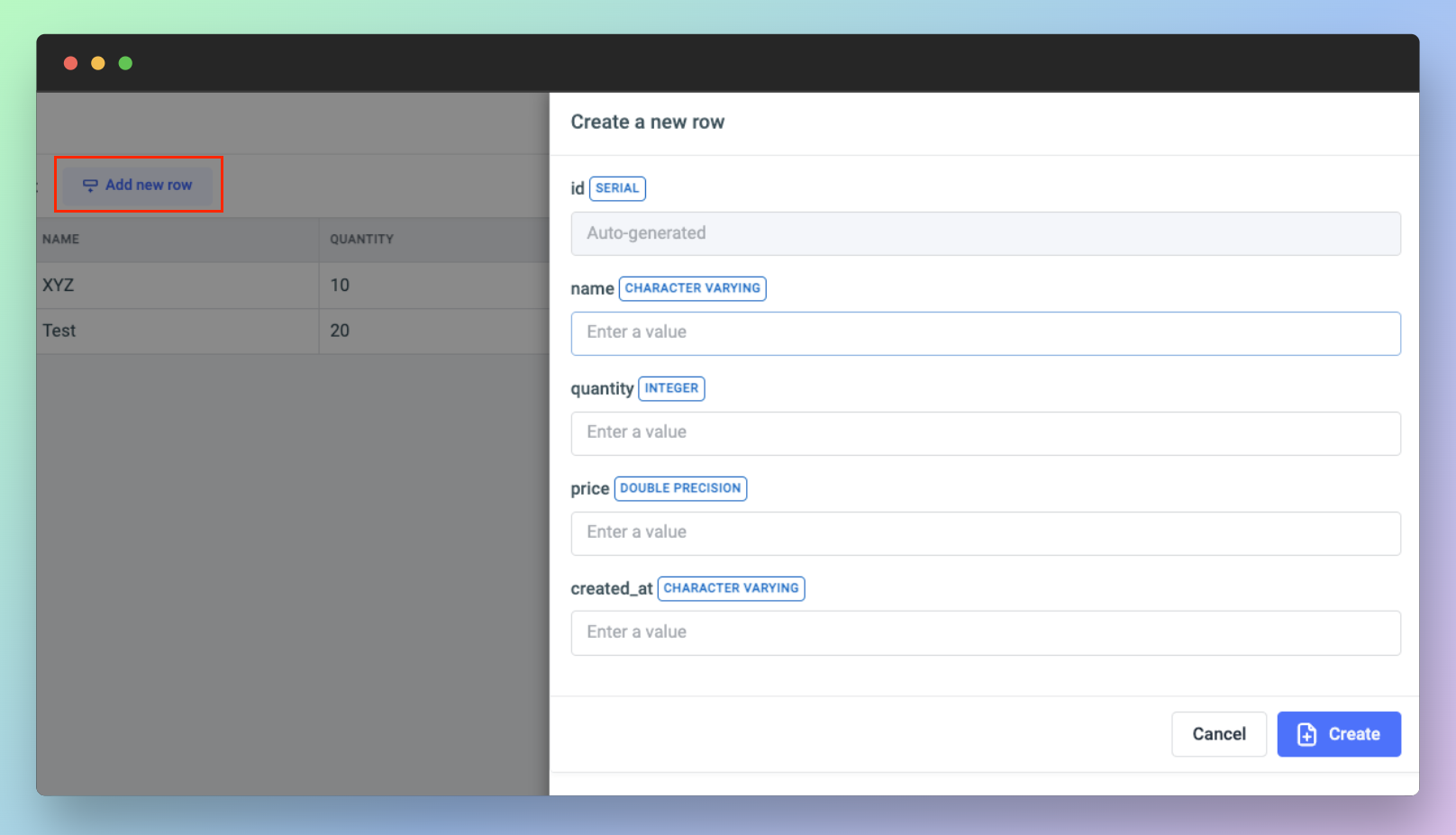The width and height of the screenshot is (1456, 835).
Task: Click the CHARACTER VARYING badge beside created_at
Action: 731,588
